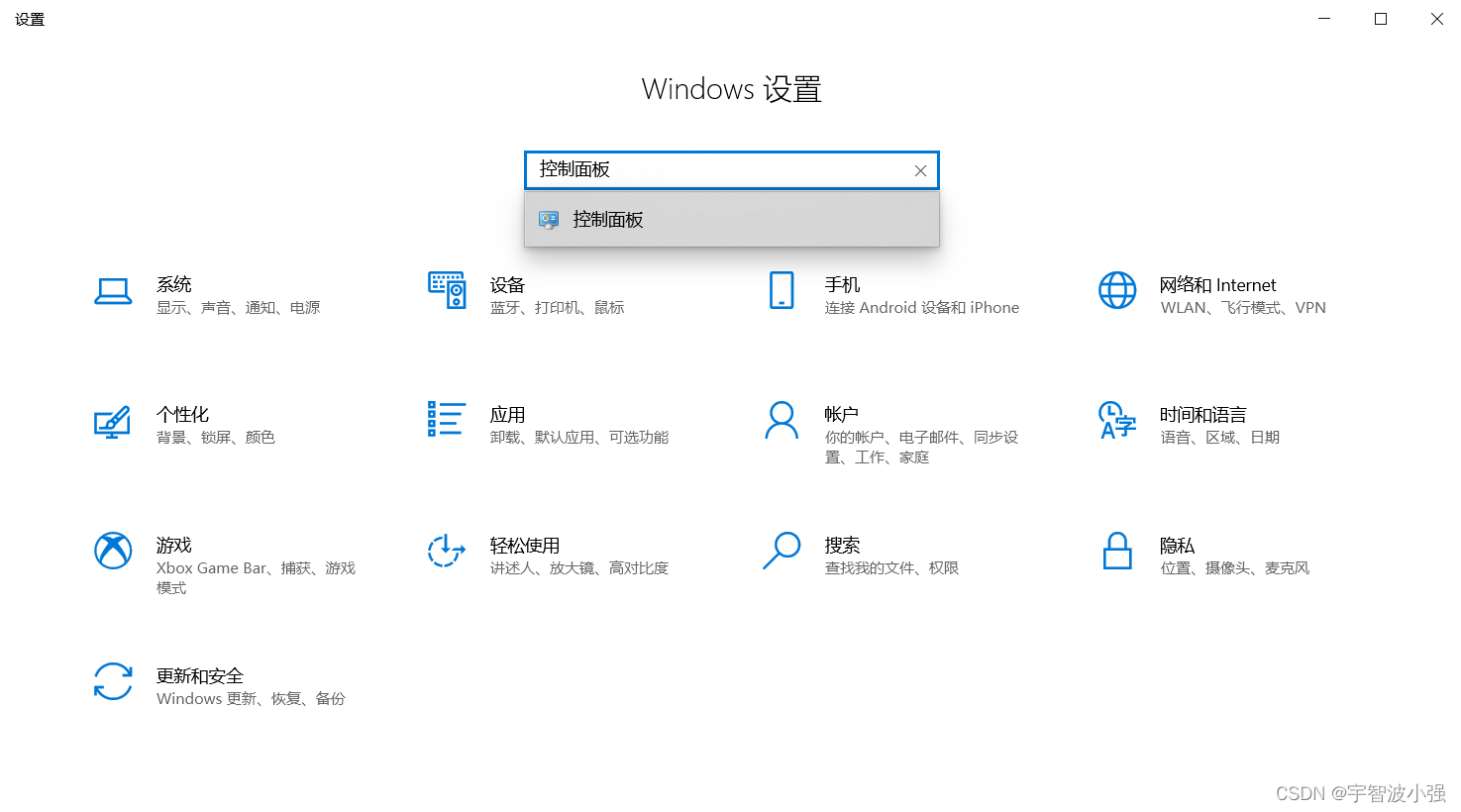Open the 搜索 settings title
Image resolution: width=1461 pixels, height=812 pixels.
(842, 546)
